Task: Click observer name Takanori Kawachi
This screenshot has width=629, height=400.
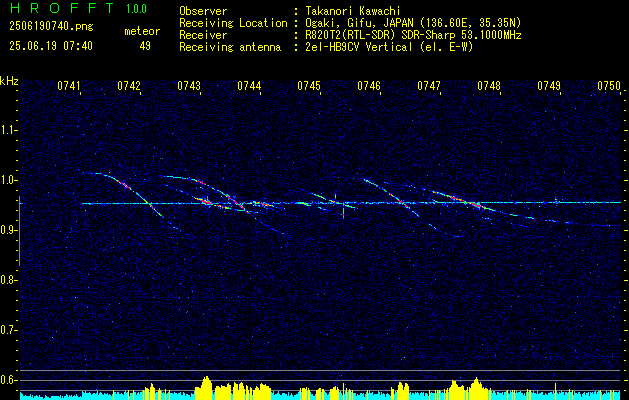Action: pos(351,11)
